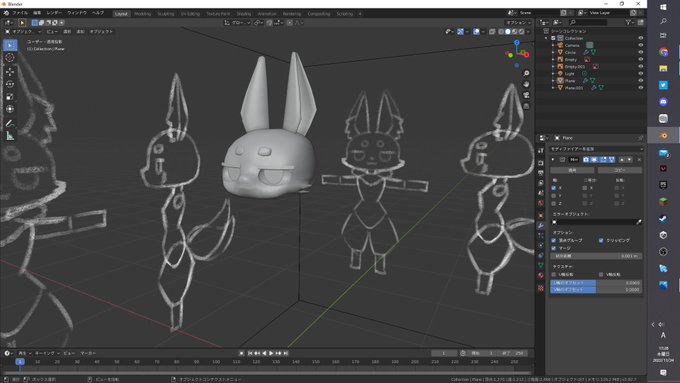This screenshot has width=680, height=383.
Task: Expand the Circle object in outliner
Action: pyautogui.click(x=553, y=52)
